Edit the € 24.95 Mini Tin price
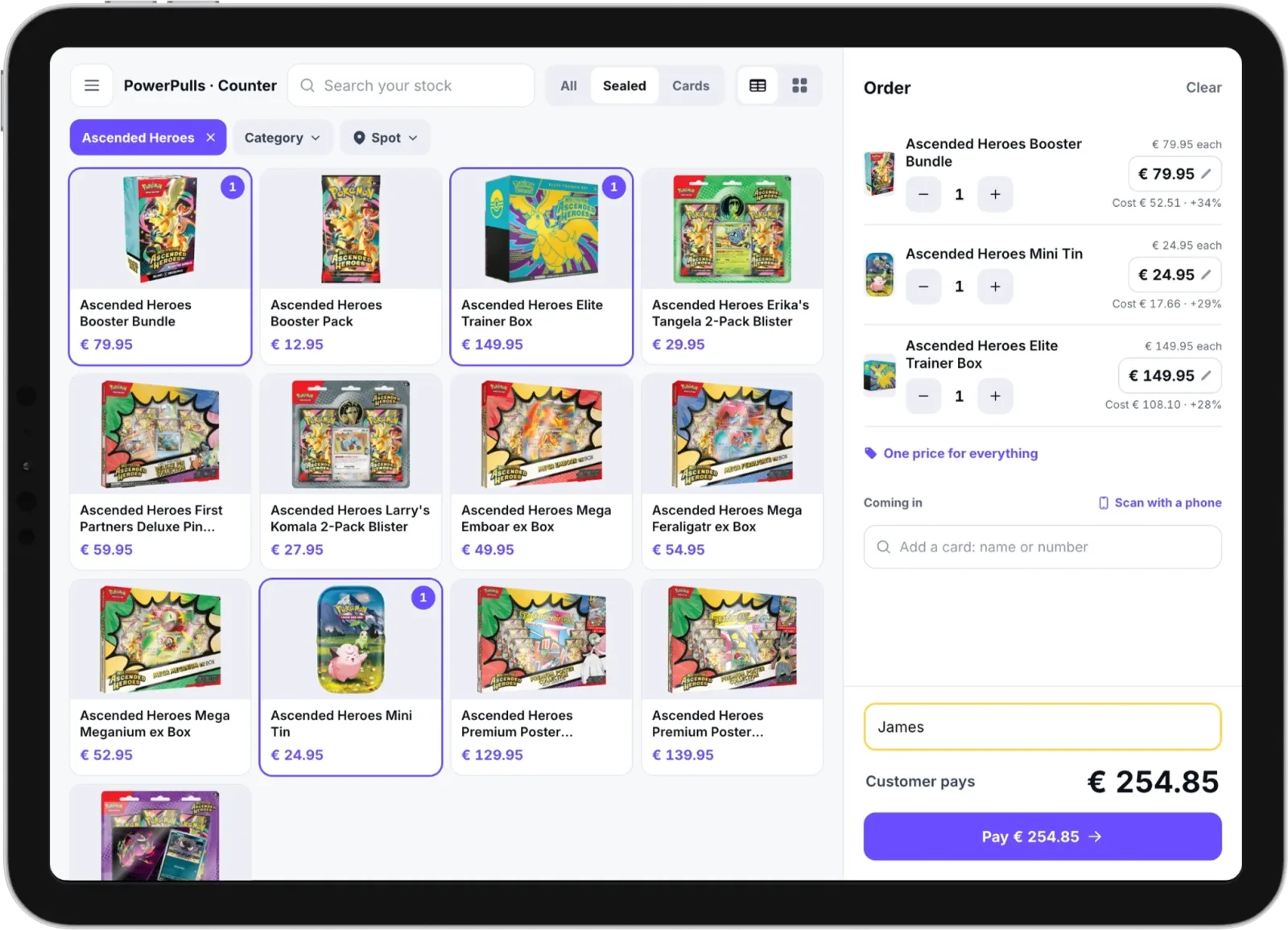This screenshot has height=930, width=1288. pos(1174,275)
